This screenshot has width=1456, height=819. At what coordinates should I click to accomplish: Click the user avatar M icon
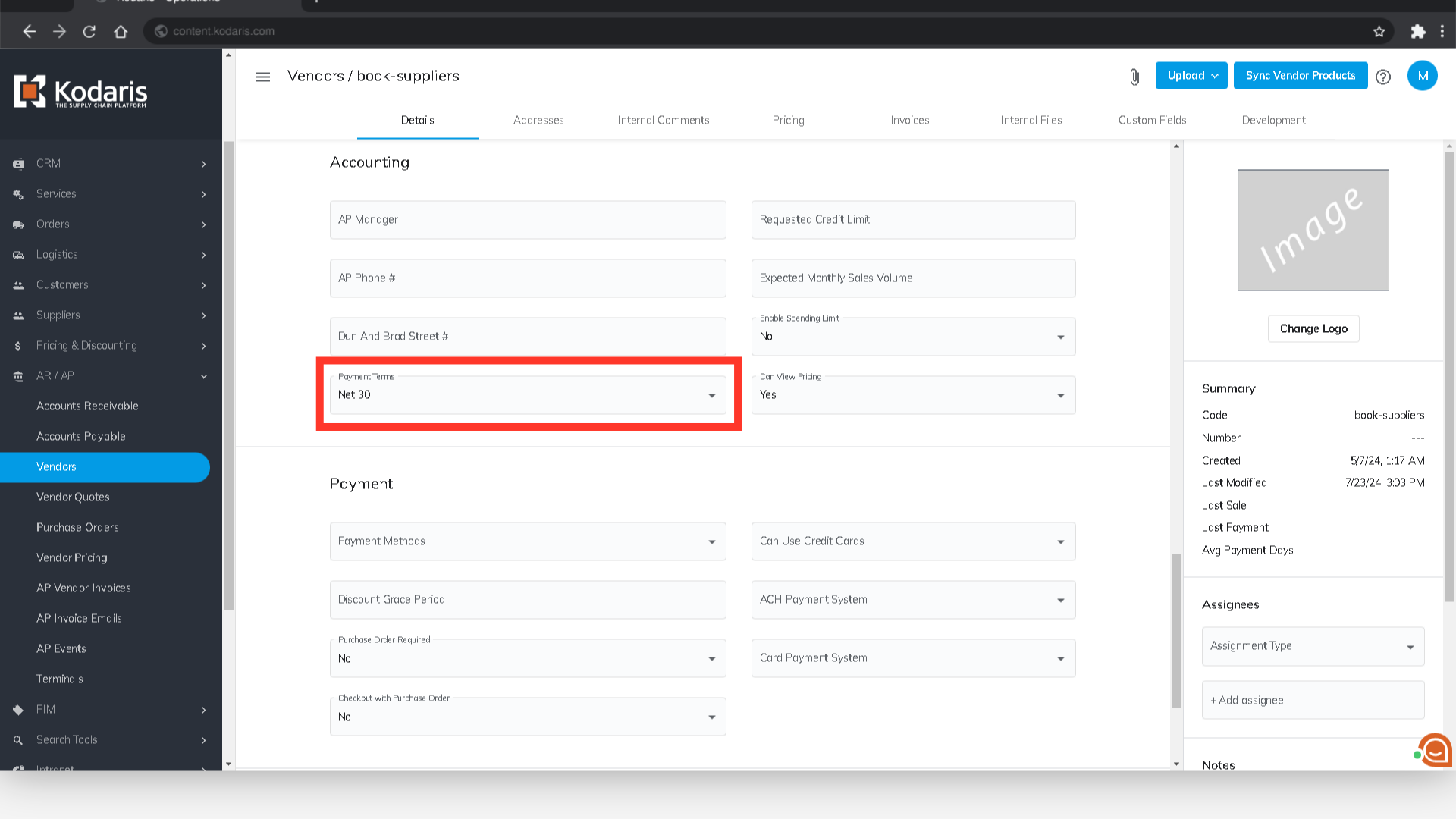(x=1422, y=76)
